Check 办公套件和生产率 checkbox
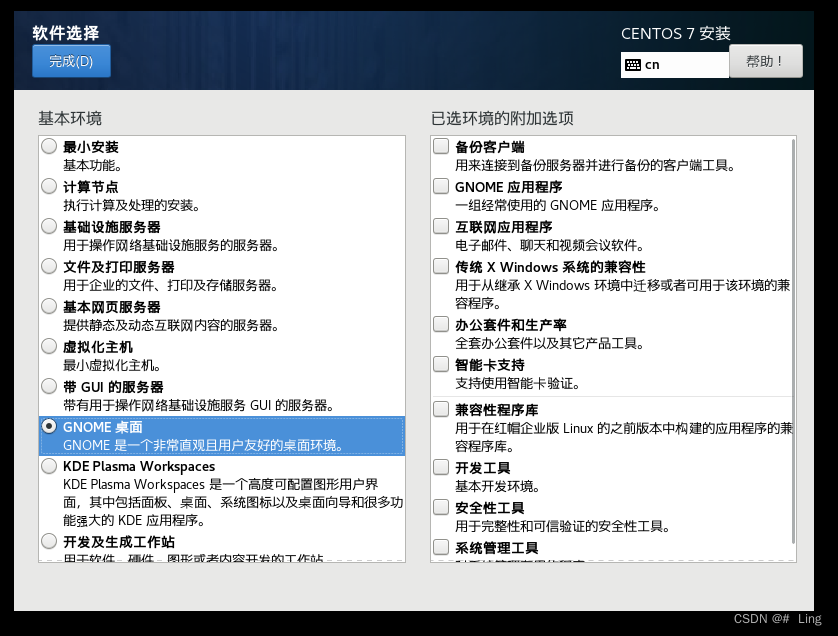The height and width of the screenshot is (636, 838). tap(441, 324)
